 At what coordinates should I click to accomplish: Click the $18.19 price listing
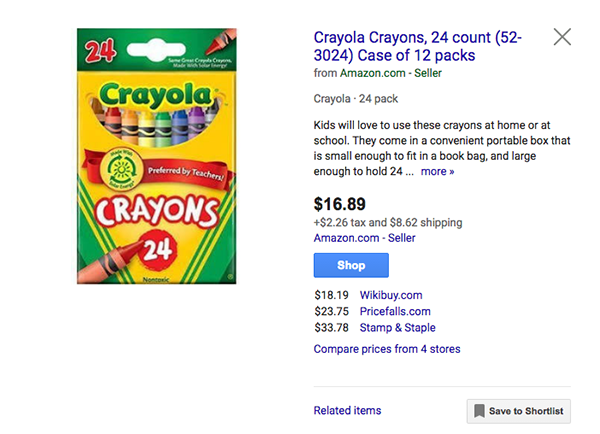(x=331, y=295)
